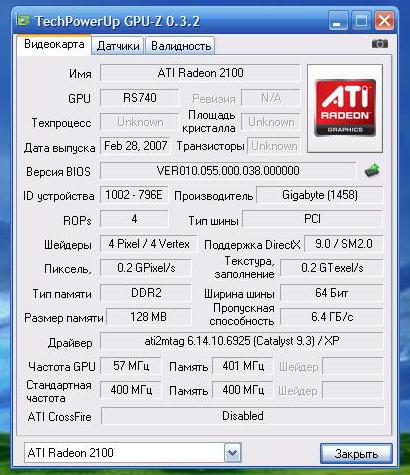The width and height of the screenshot is (410, 475).
Task: Click the Драйвер label
Action: [70, 343]
